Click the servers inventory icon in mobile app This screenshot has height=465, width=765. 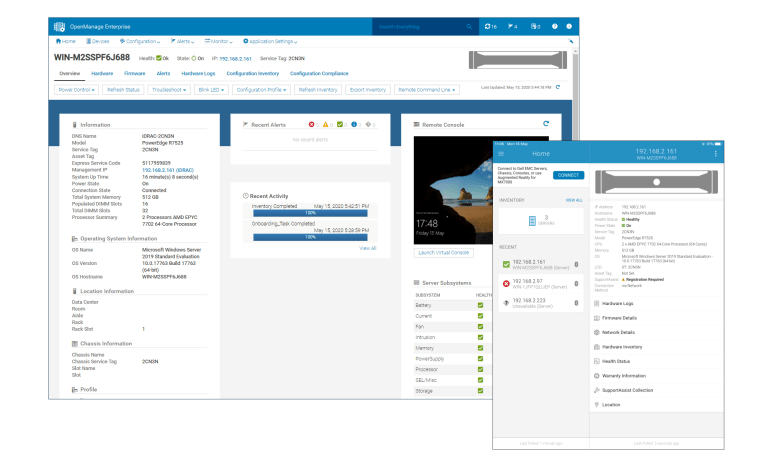coord(532,221)
